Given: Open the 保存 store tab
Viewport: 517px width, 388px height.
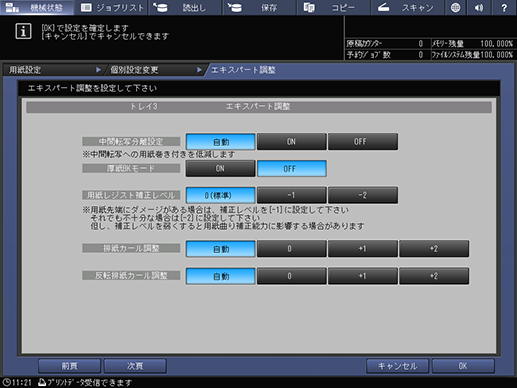Looking at the screenshot, I should click(260, 7).
